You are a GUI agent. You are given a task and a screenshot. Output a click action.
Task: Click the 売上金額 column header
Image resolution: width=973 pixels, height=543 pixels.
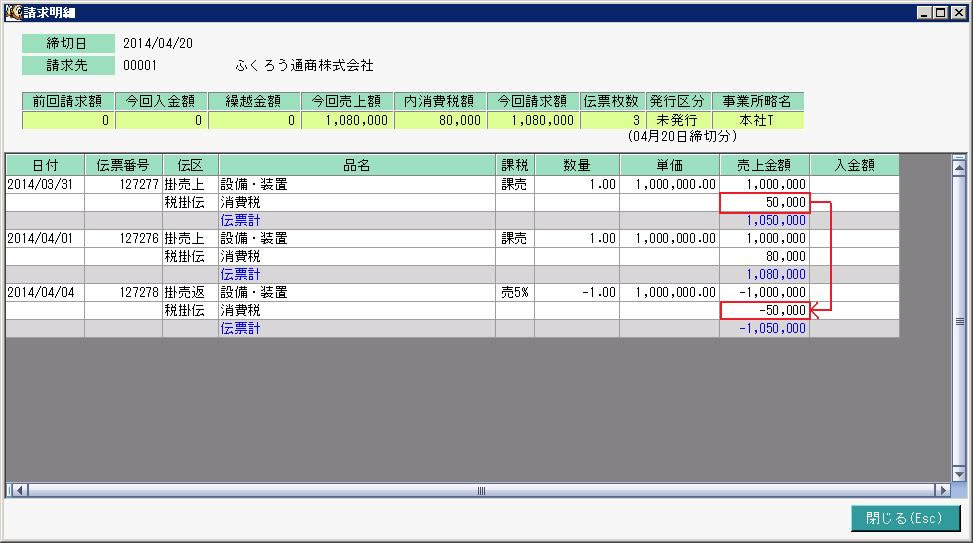pyautogui.click(x=764, y=165)
